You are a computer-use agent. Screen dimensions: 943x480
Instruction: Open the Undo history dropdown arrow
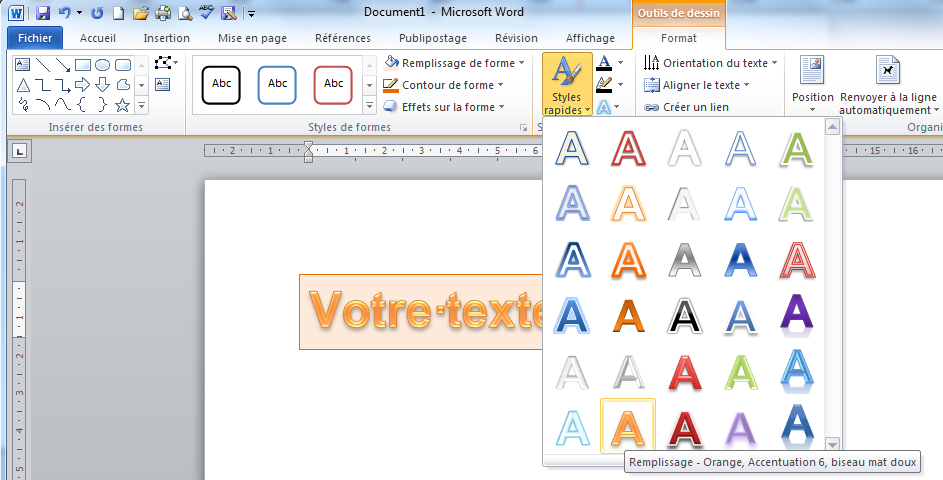coord(79,13)
